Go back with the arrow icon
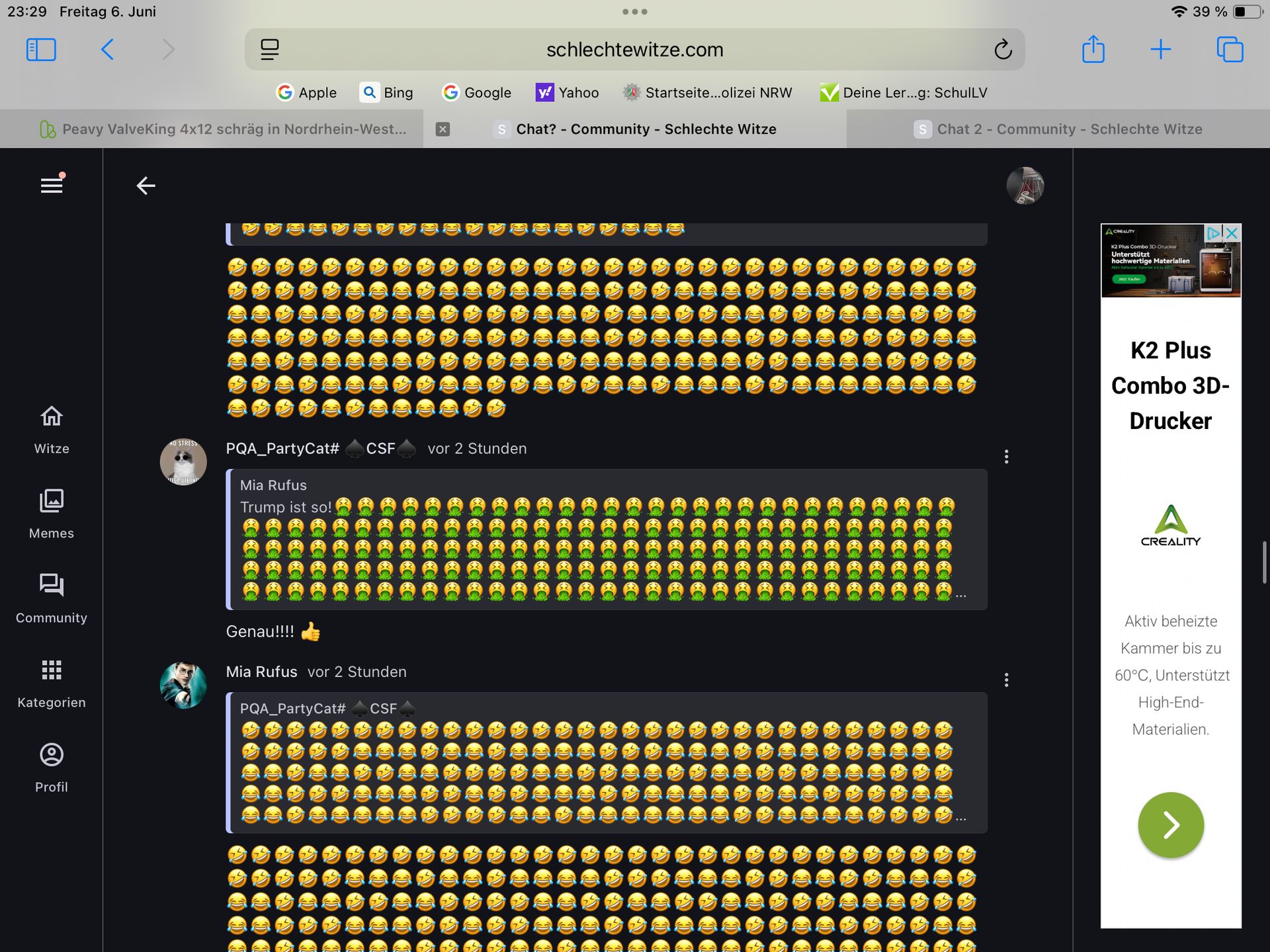This screenshot has width=1270, height=952. pos(146,186)
